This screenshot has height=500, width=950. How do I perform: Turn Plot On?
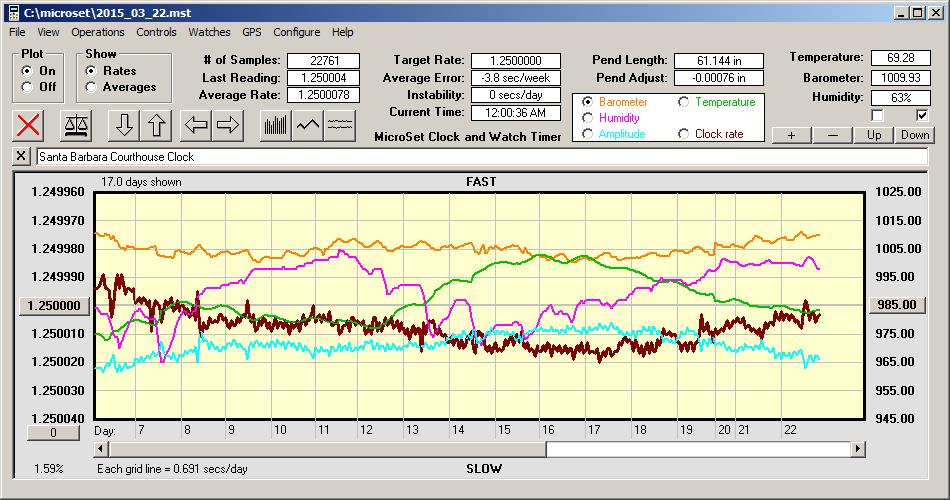27,71
